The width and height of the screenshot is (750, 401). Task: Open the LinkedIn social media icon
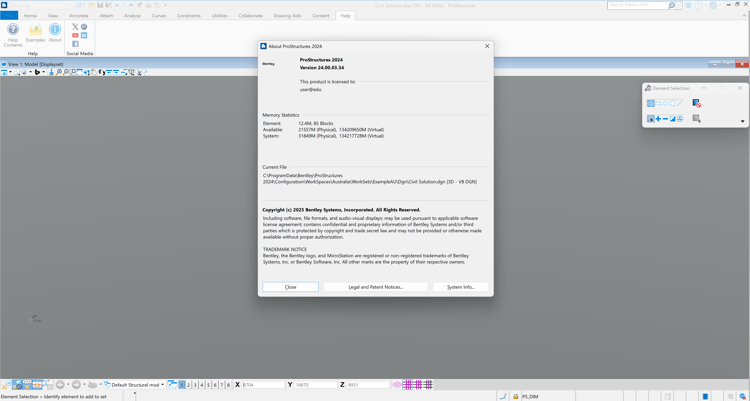(84, 35)
